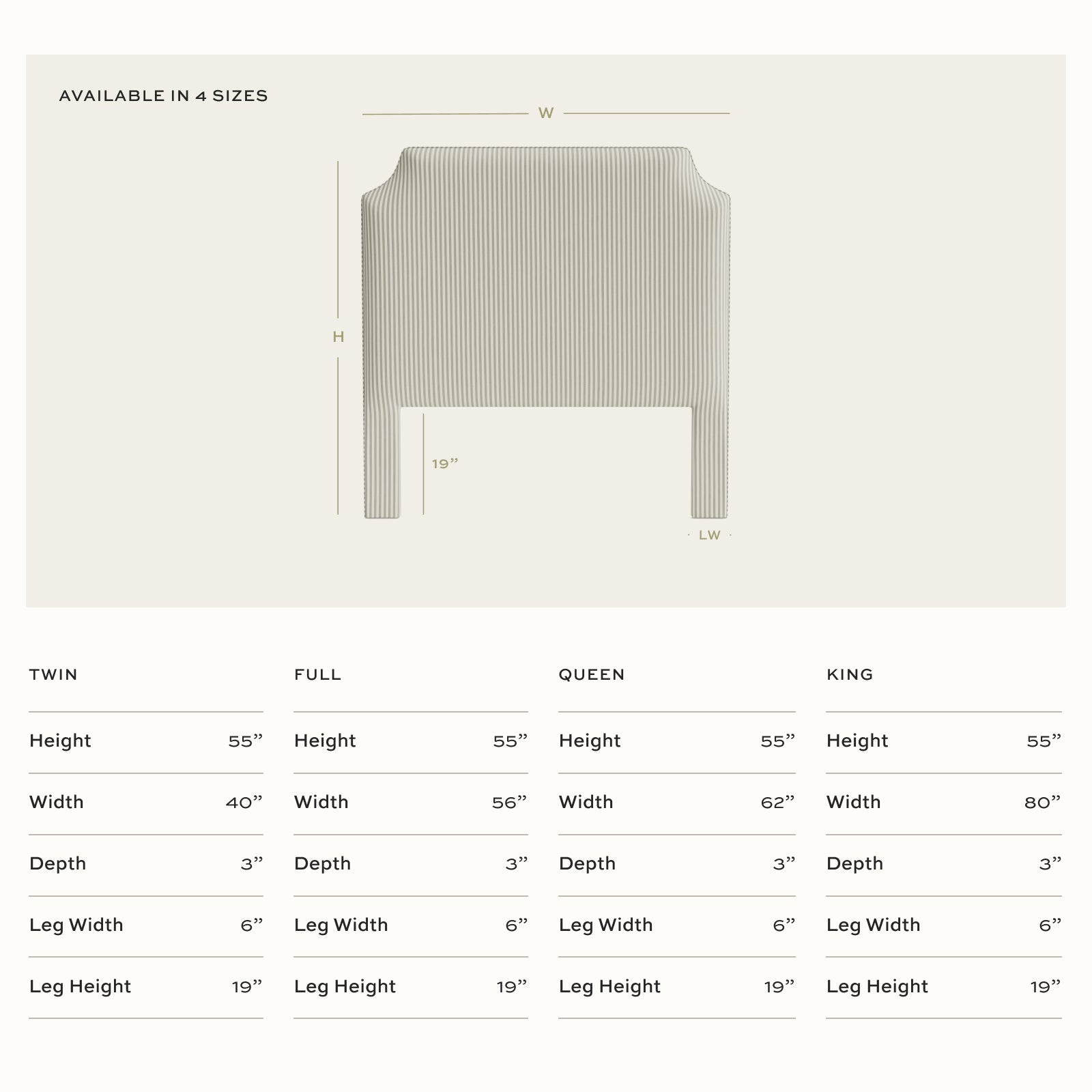The width and height of the screenshot is (1092, 1092).
Task: Select the KING size heading
Action: [x=850, y=674]
